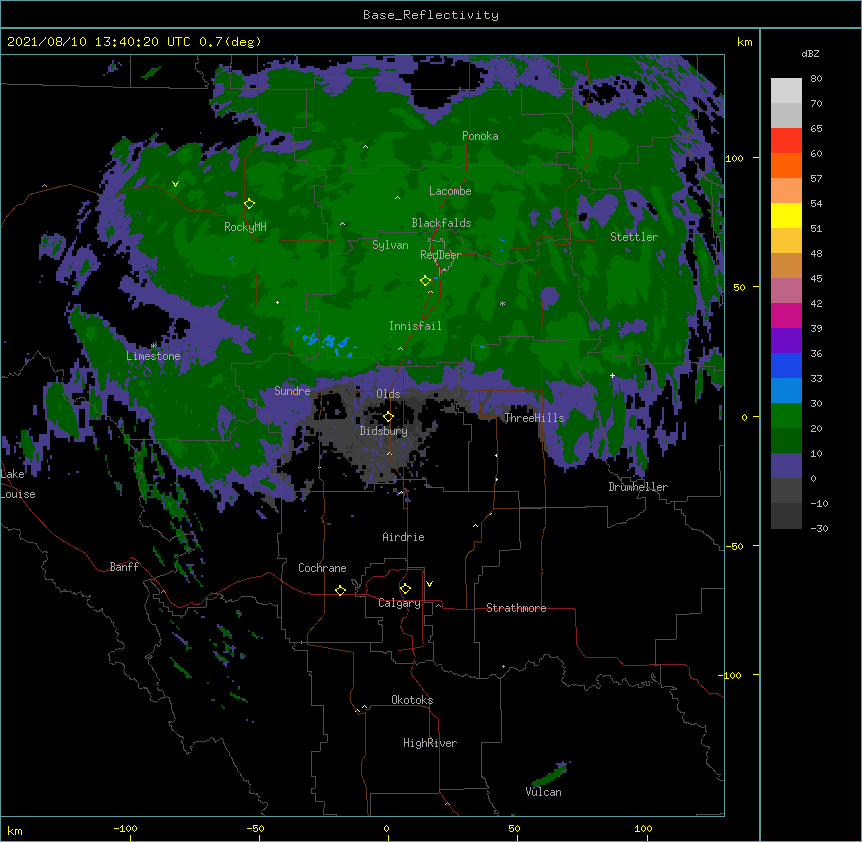Click the yellow diamond marker above RockyMH
Viewport: 862px width, 842px height.
[x=249, y=204]
